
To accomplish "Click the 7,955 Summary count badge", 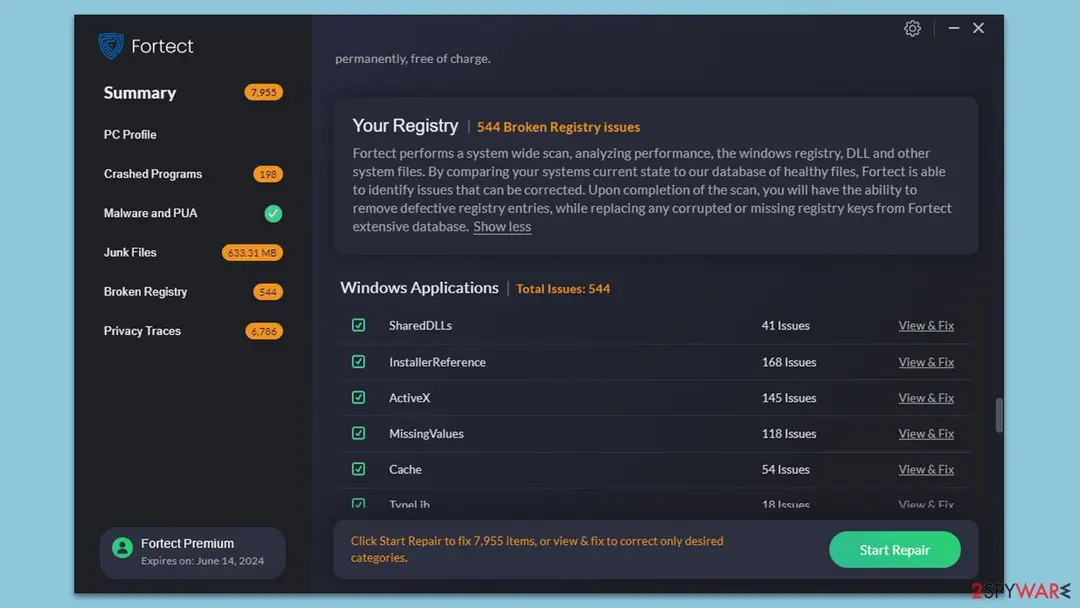I will 263,92.
